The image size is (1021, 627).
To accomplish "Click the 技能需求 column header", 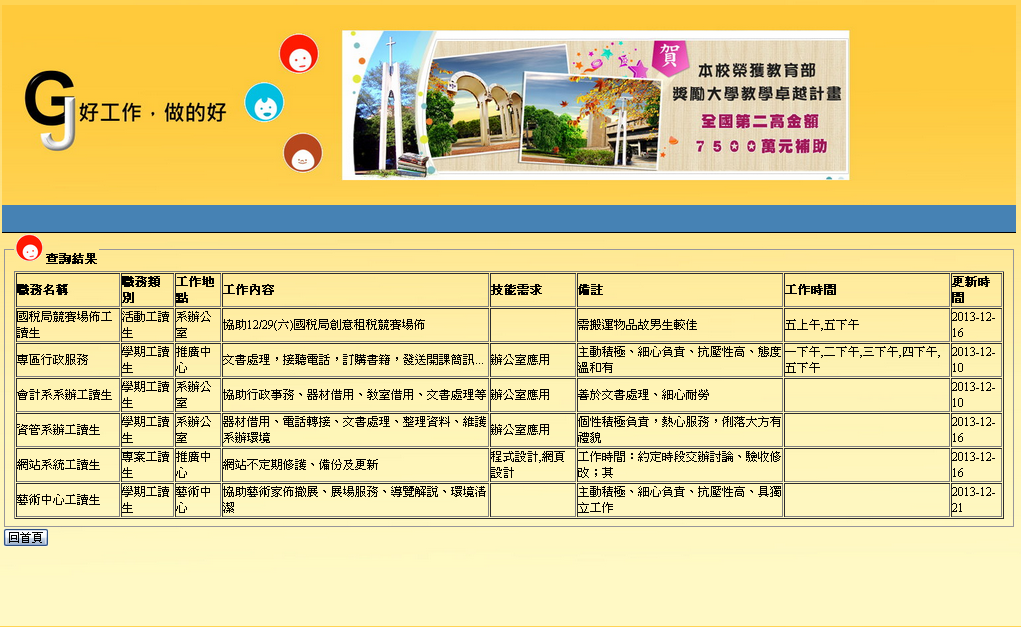I will (516, 290).
